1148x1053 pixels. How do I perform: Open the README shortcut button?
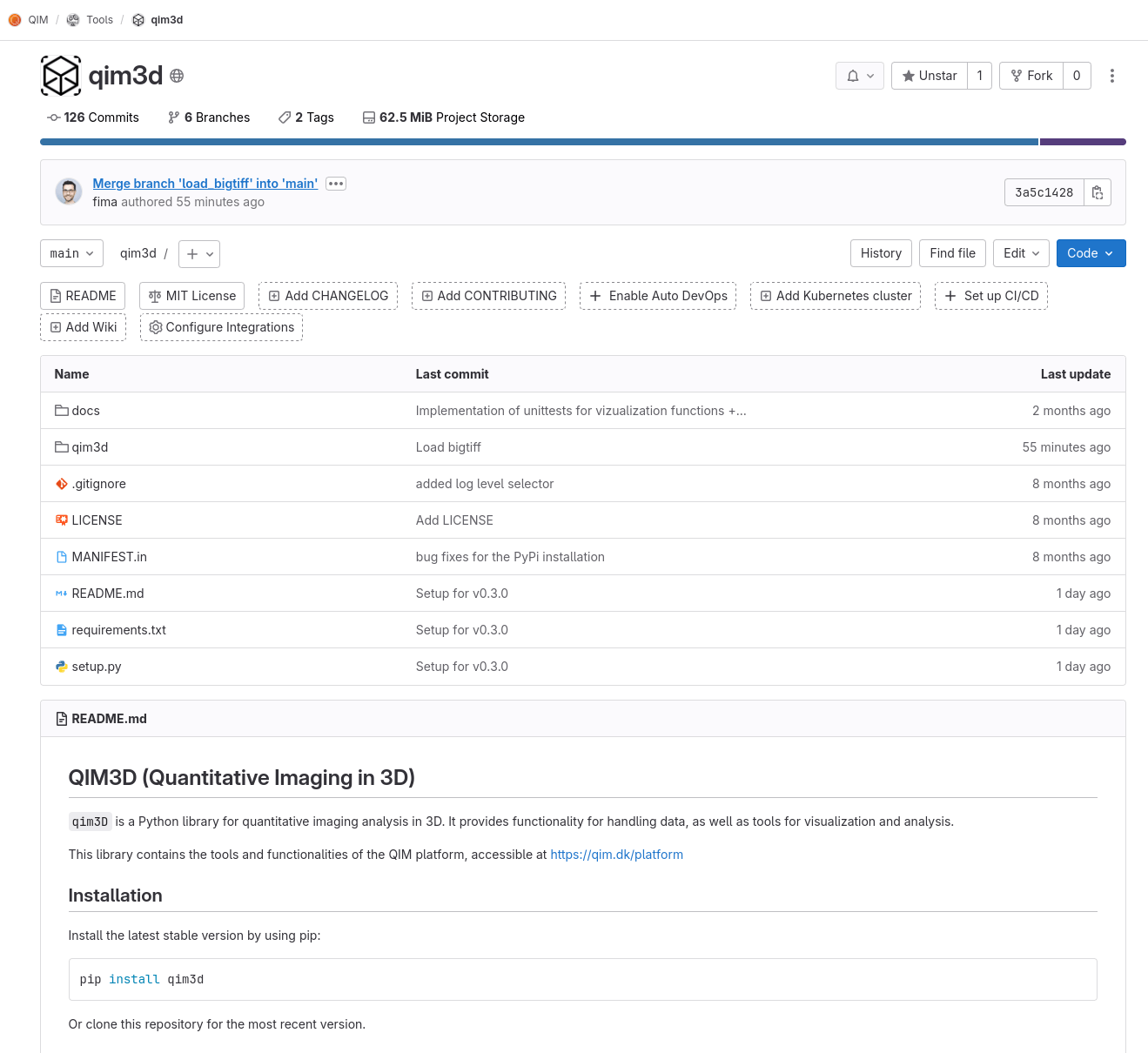[x=83, y=296]
